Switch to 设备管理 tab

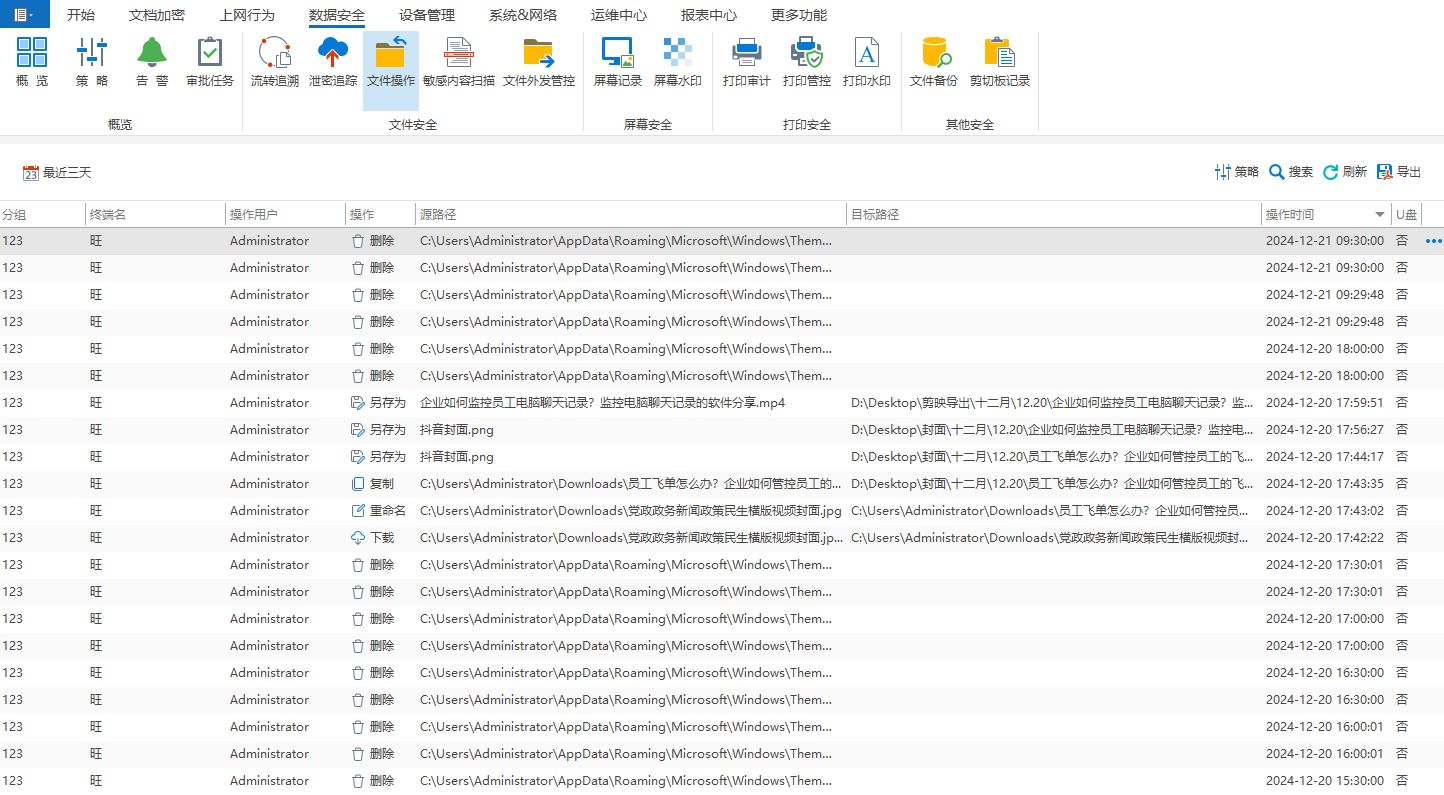click(x=427, y=15)
